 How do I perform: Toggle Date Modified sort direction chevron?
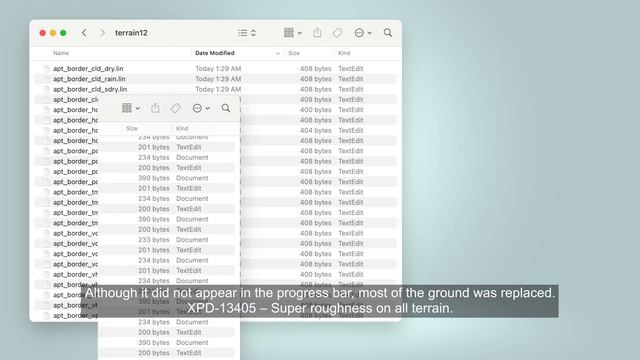coord(278,53)
